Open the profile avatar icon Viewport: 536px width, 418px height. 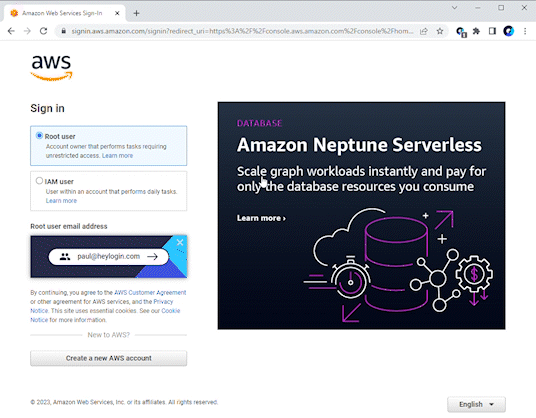click(x=509, y=31)
